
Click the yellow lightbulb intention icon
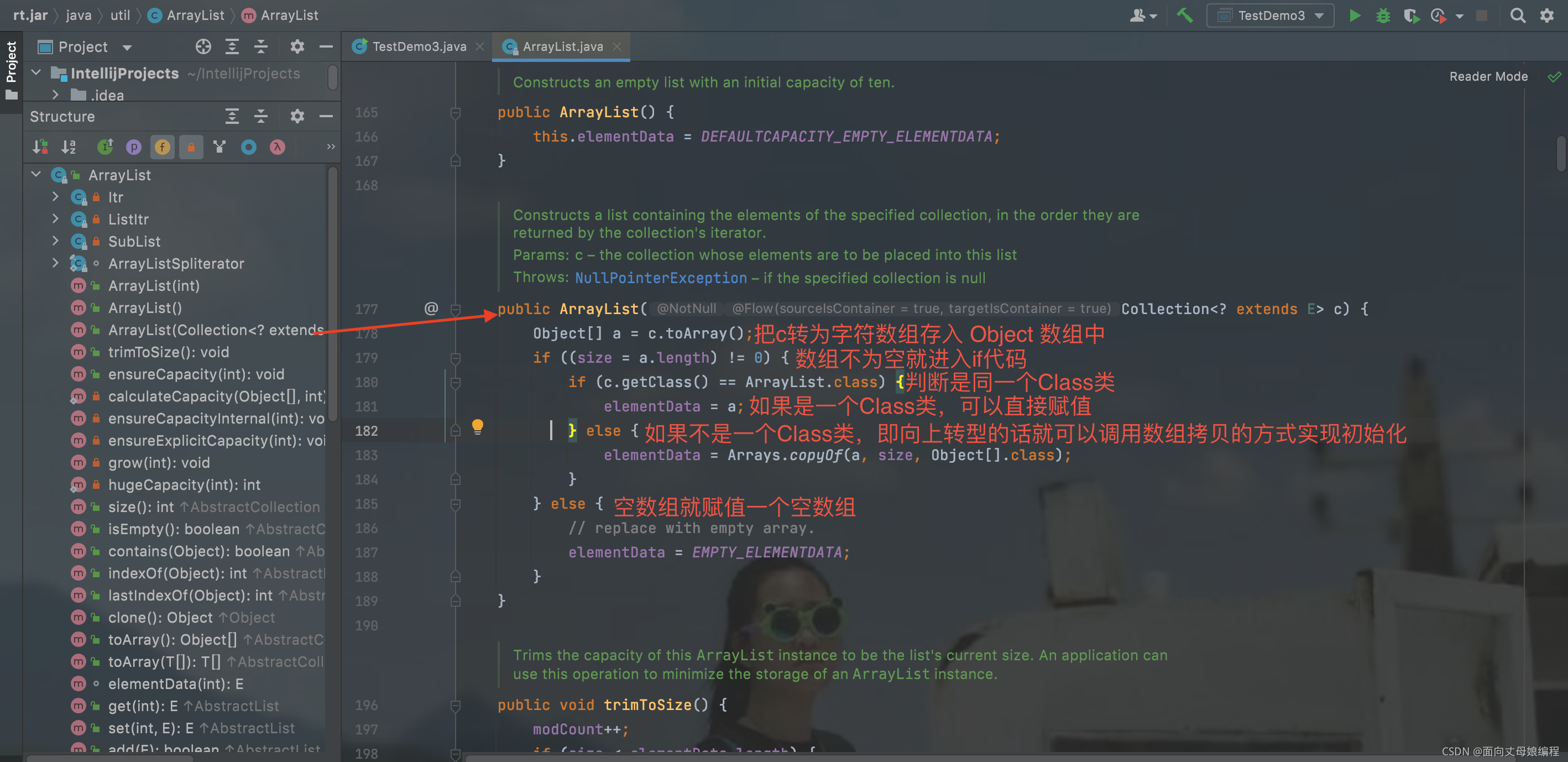pyautogui.click(x=478, y=426)
